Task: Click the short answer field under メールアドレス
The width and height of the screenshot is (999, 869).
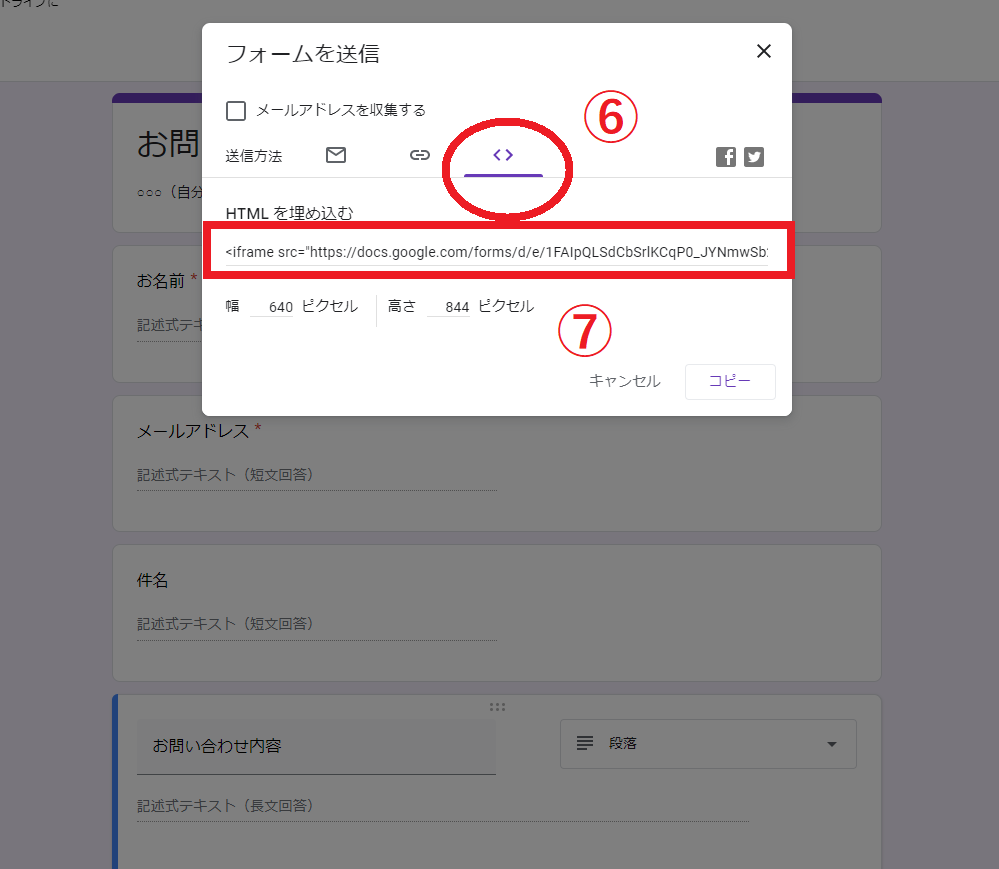Action: pos(317,475)
